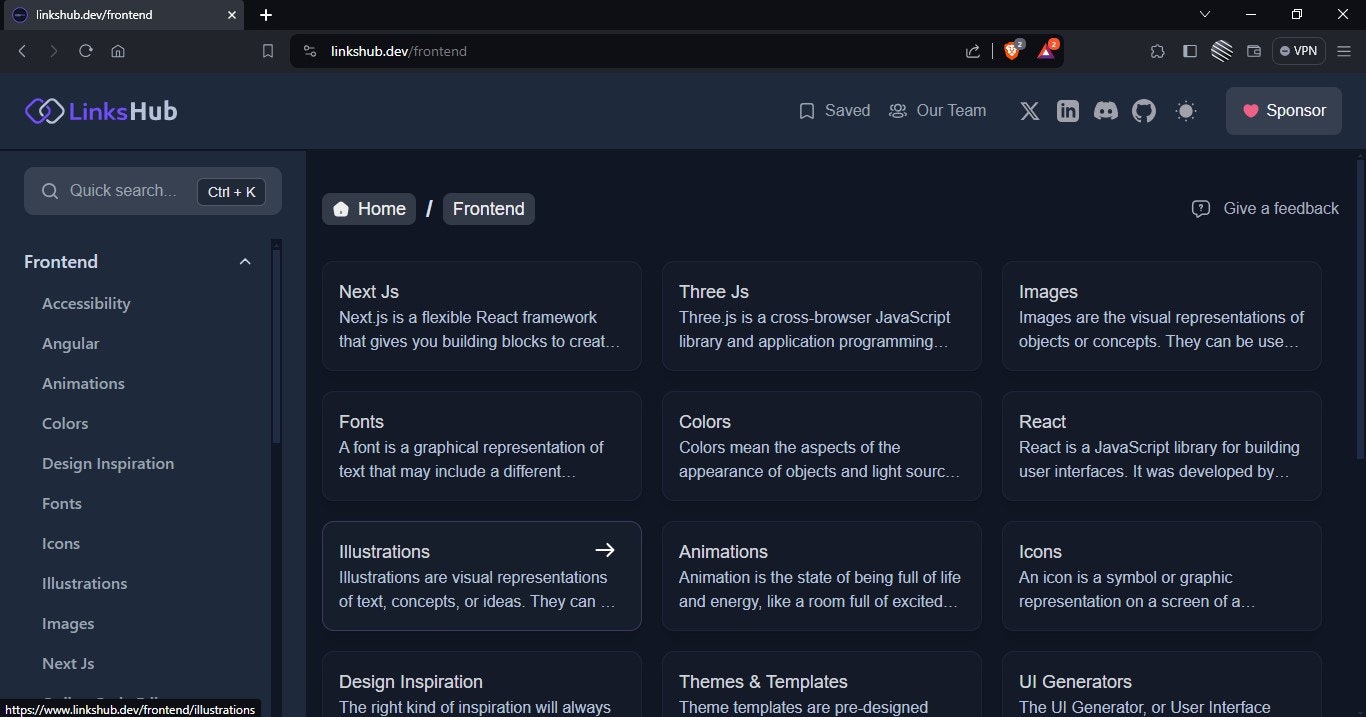The width and height of the screenshot is (1366, 717).
Task: Click the site info icon in address bar
Action: click(310, 51)
